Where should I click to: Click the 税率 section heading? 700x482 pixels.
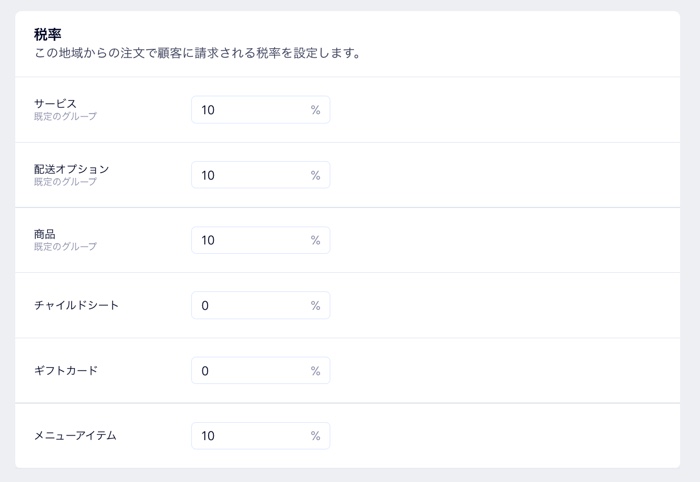(48, 34)
